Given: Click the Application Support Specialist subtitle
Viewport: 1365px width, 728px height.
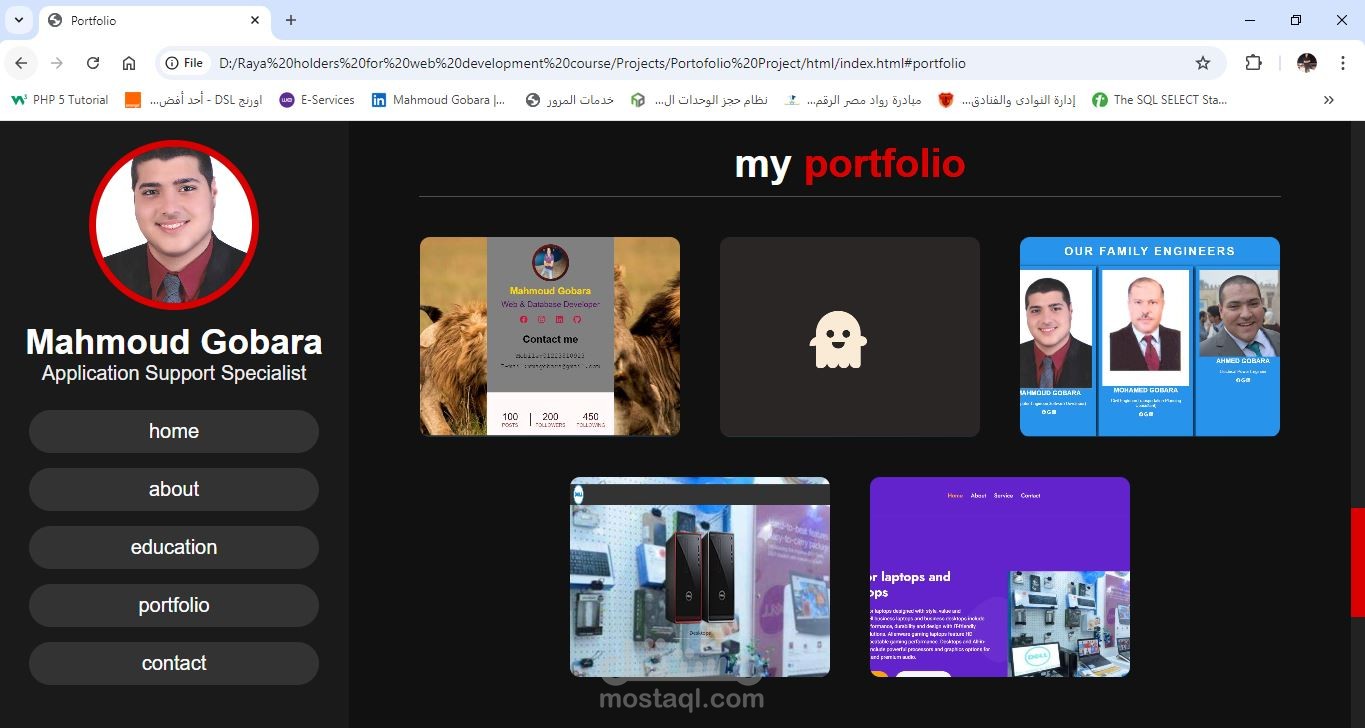Looking at the screenshot, I should coord(174,373).
